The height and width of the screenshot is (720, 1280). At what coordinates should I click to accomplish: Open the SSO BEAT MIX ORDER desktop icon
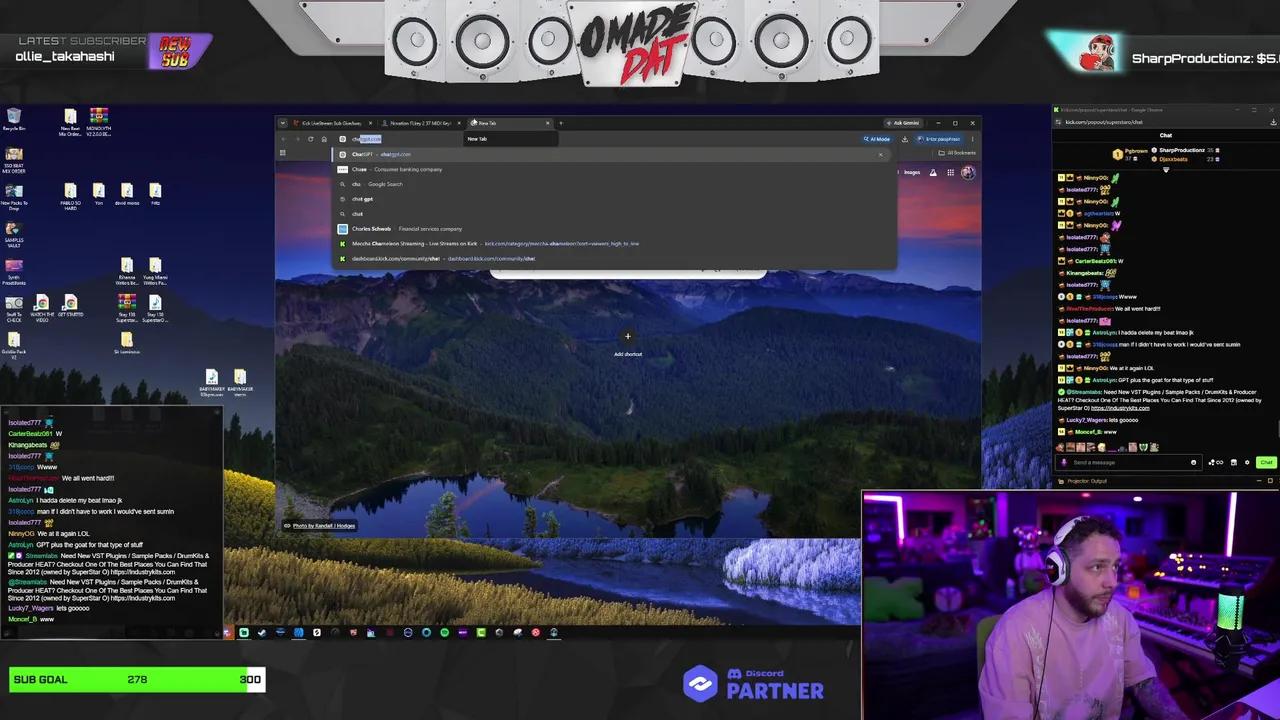pyautogui.click(x=14, y=159)
